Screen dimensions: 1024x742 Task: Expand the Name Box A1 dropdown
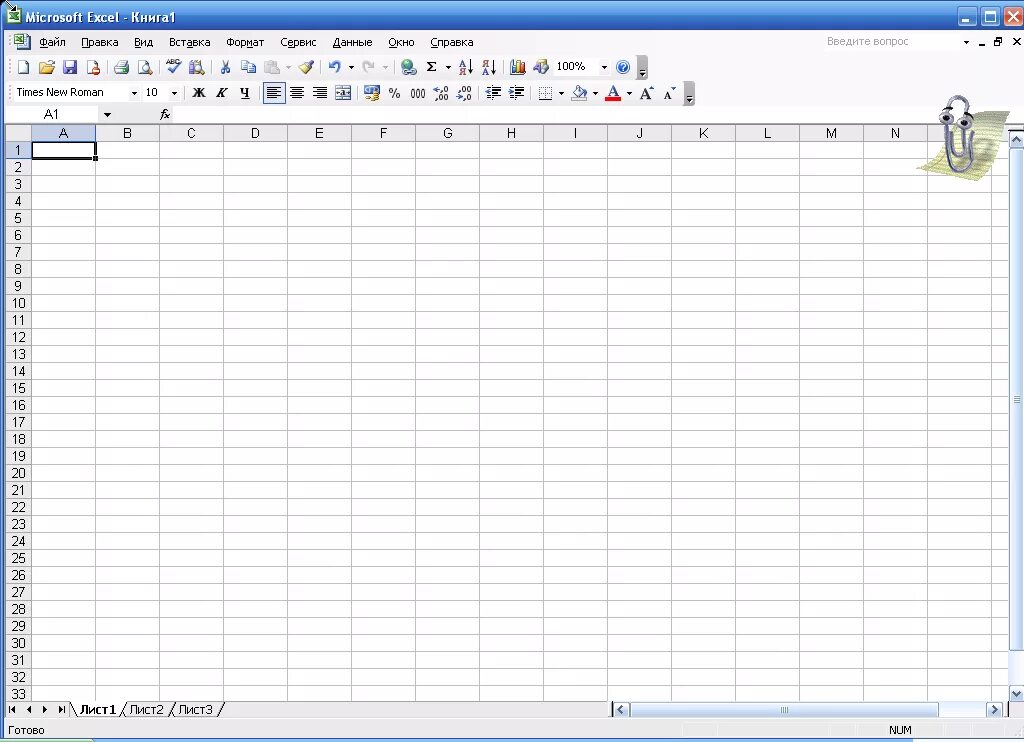[x=107, y=115]
